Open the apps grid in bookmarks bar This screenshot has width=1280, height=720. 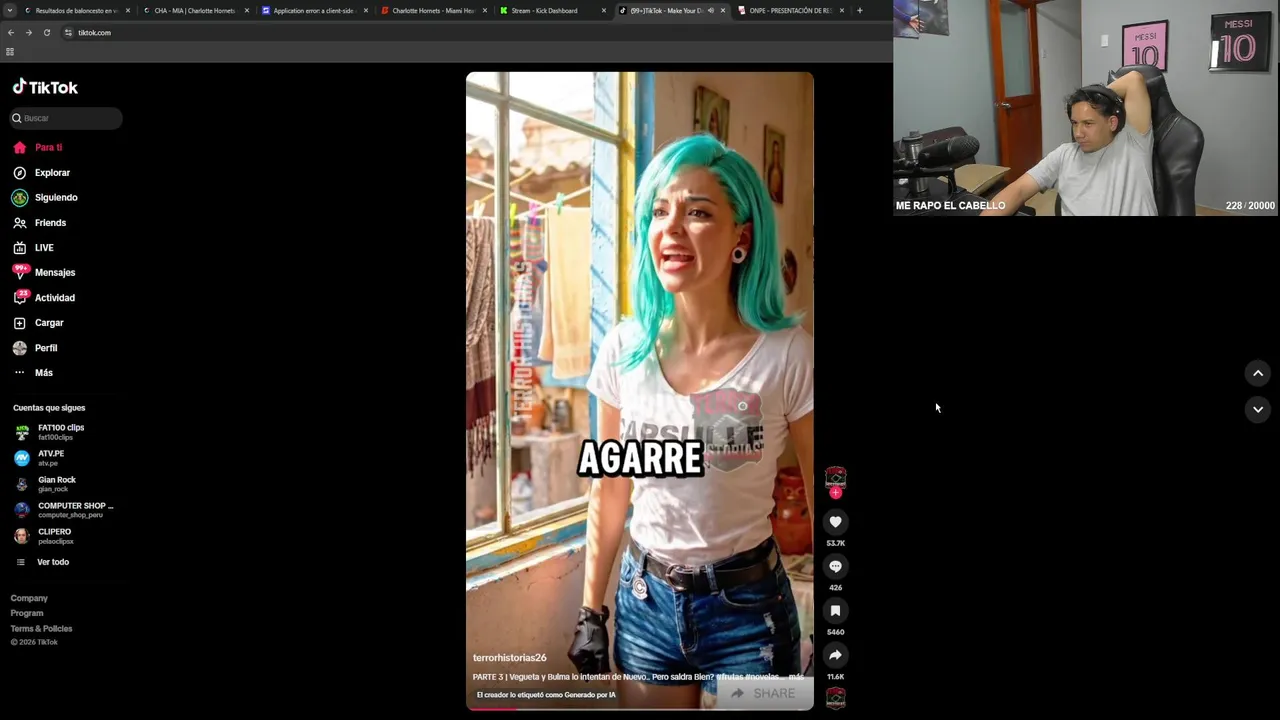10,52
